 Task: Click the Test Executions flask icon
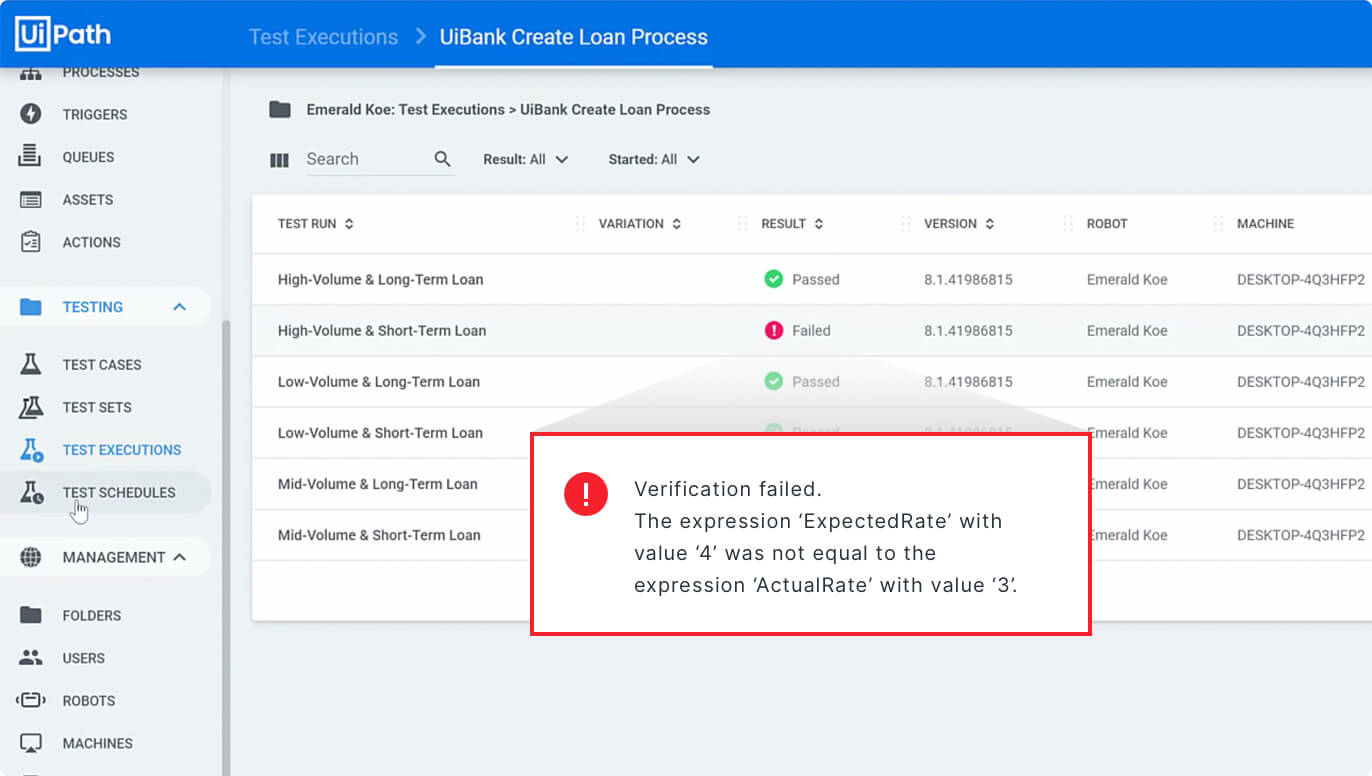click(31, 450)
